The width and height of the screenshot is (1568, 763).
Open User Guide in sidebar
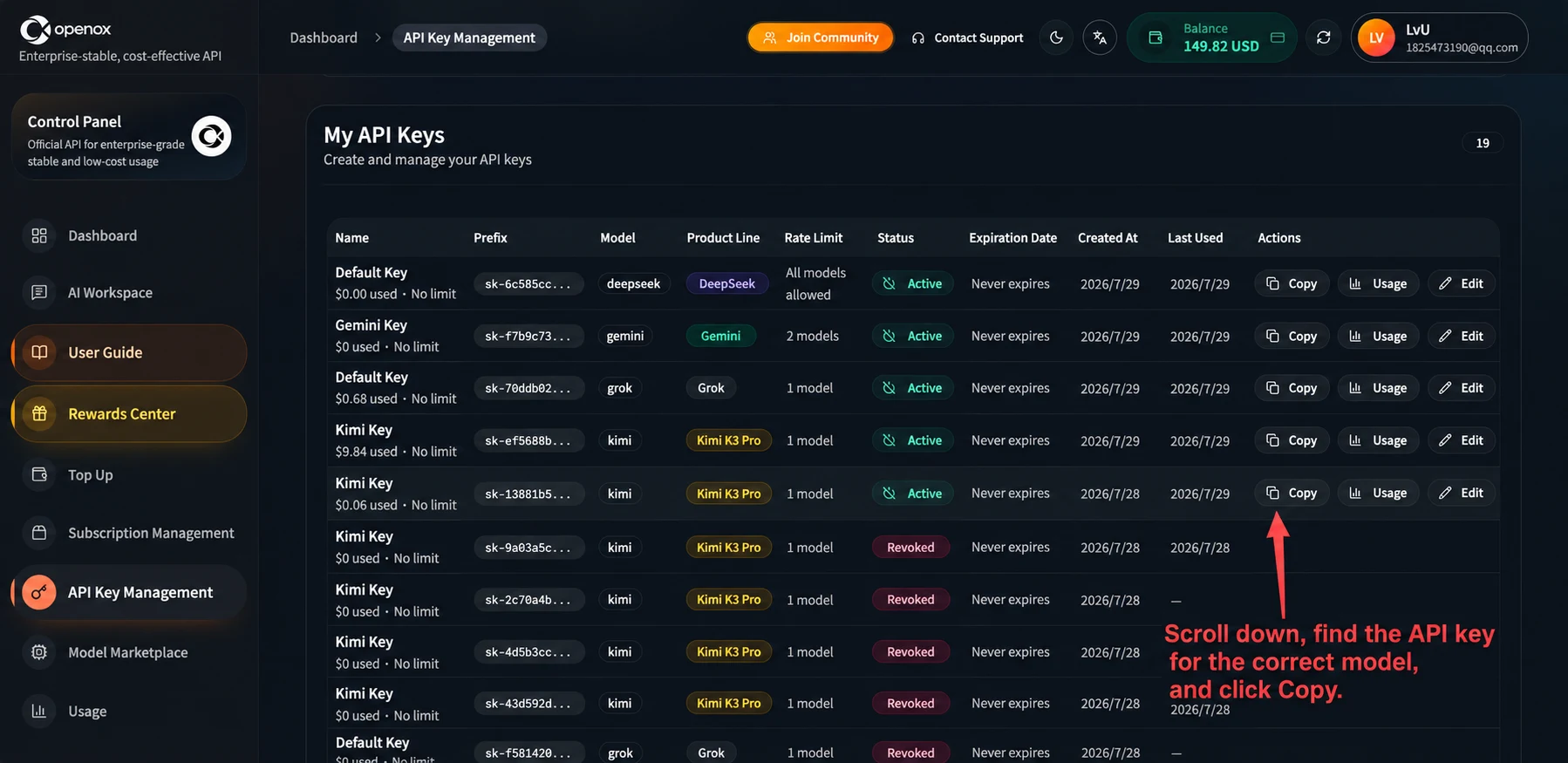129,352
